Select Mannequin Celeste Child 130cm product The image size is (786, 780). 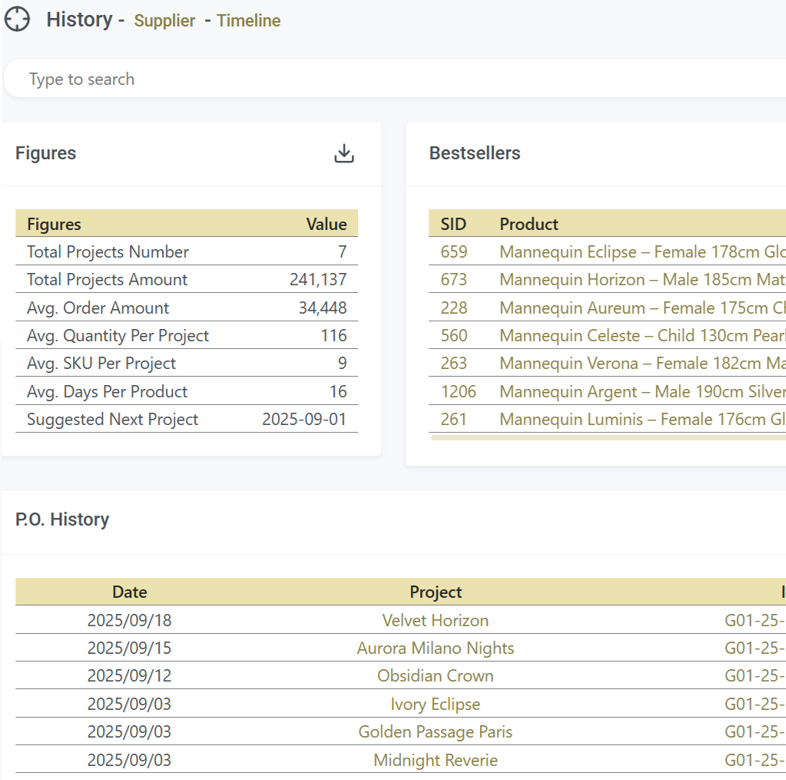tap(642, 336)
